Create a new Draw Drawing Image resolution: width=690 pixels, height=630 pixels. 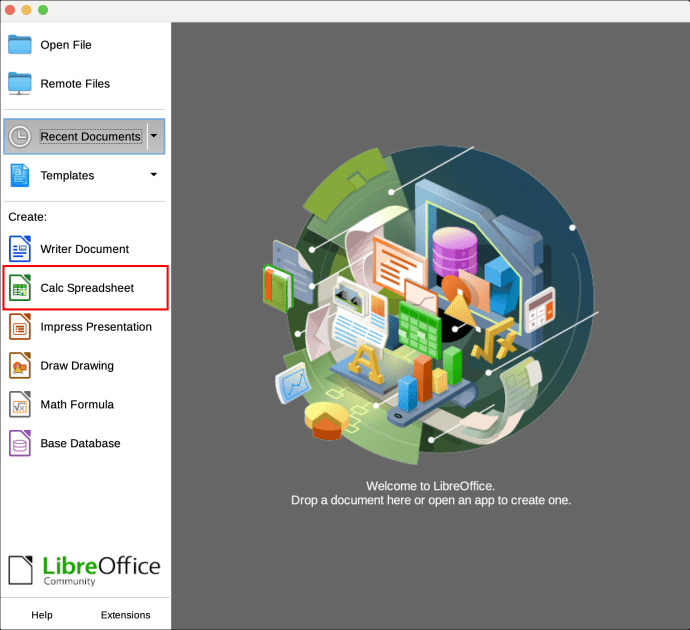coord(85,366)
